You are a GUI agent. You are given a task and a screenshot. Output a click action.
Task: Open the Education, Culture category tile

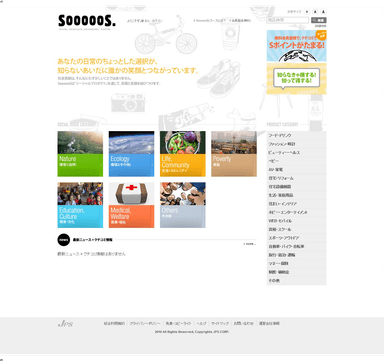click(x=80, y=205)
